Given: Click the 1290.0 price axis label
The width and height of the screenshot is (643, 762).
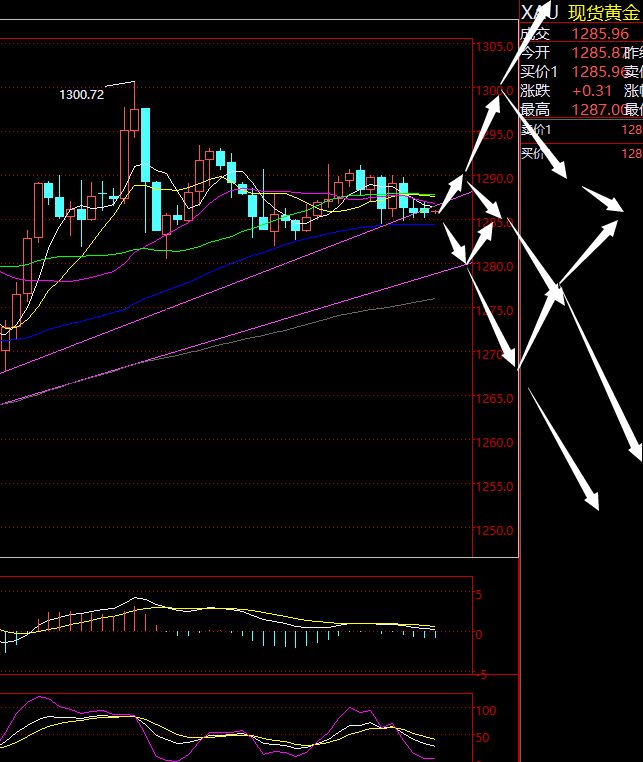Looking at the screenshot, I should (x=495, y=179).
